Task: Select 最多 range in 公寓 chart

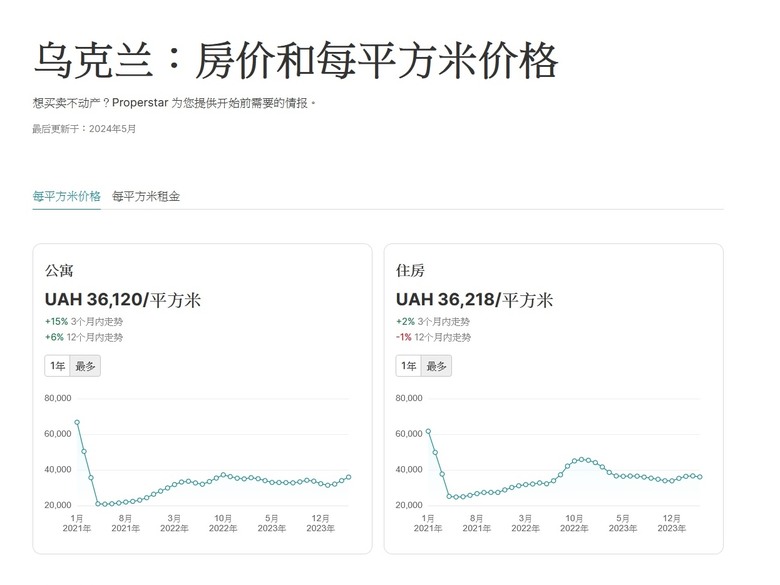Action: pyautogui.click(x=85, y=366)
